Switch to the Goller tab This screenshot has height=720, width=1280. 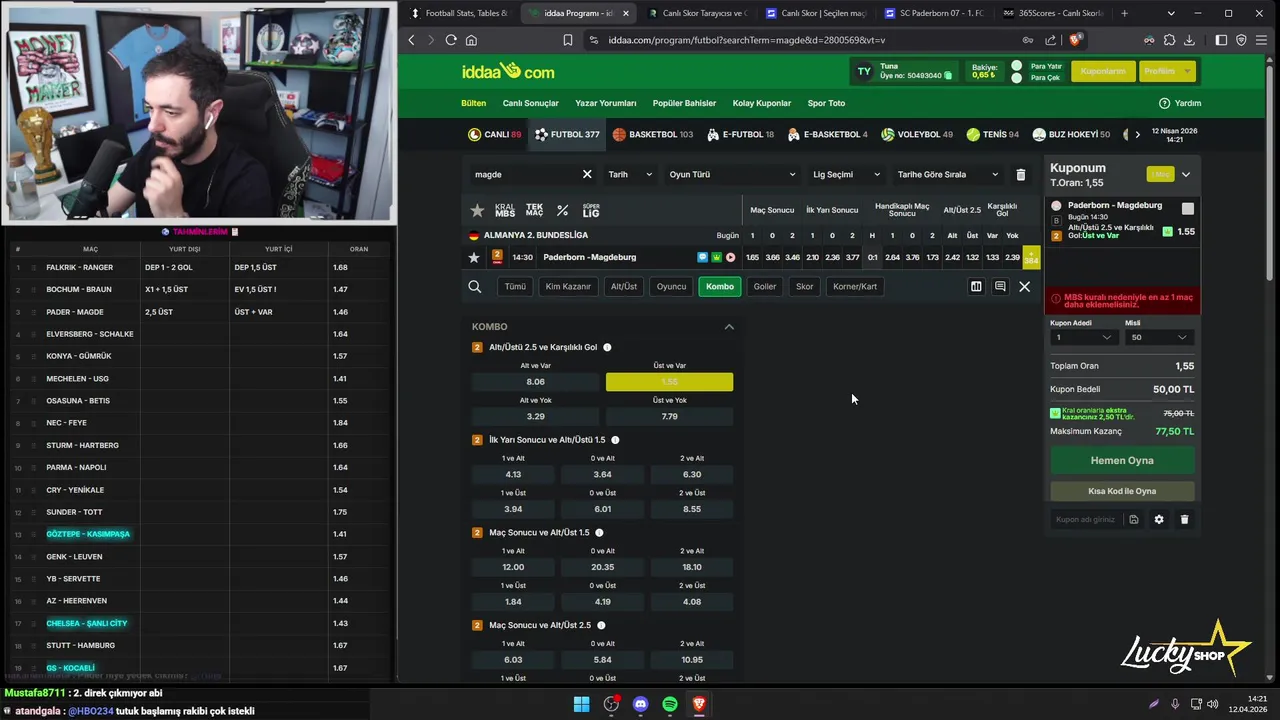[x=765, y=287]
